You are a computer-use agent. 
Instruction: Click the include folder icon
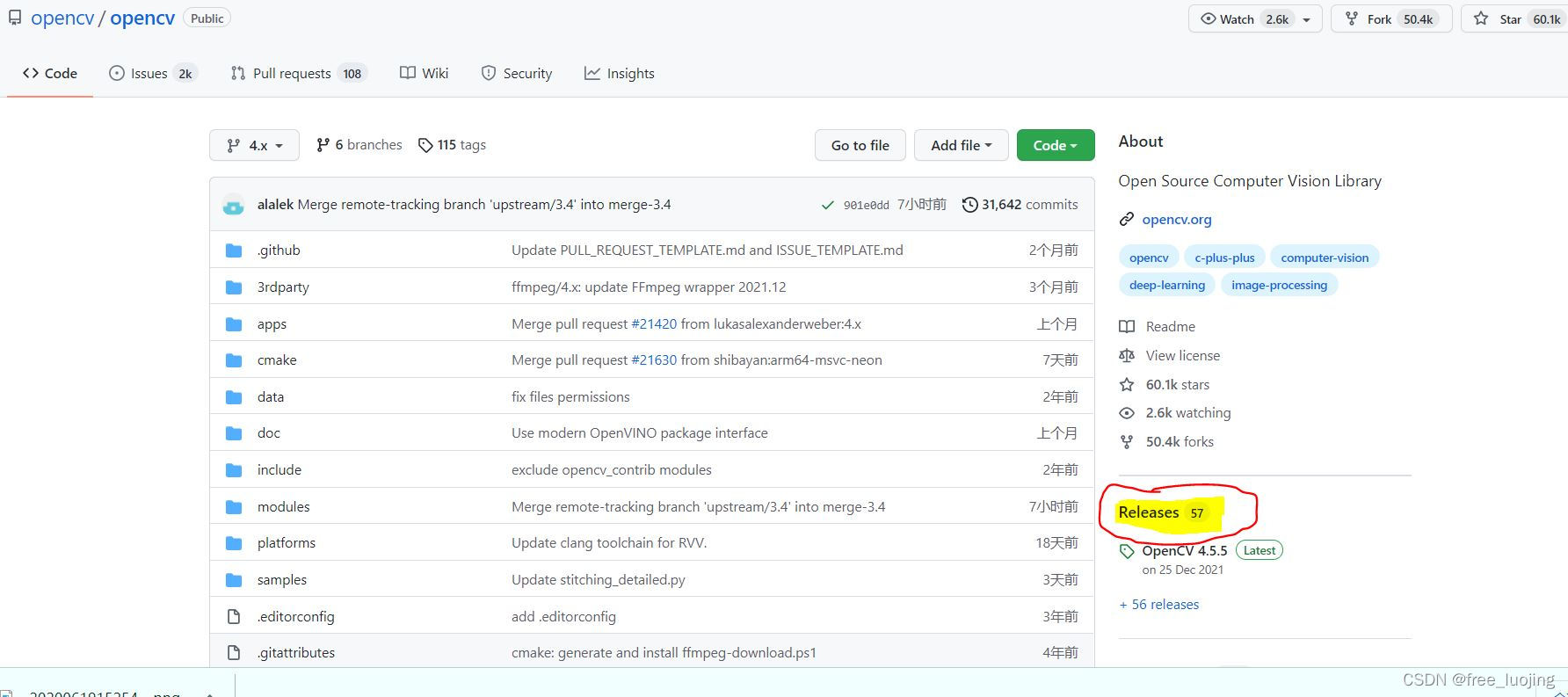(x=234, y=470)
